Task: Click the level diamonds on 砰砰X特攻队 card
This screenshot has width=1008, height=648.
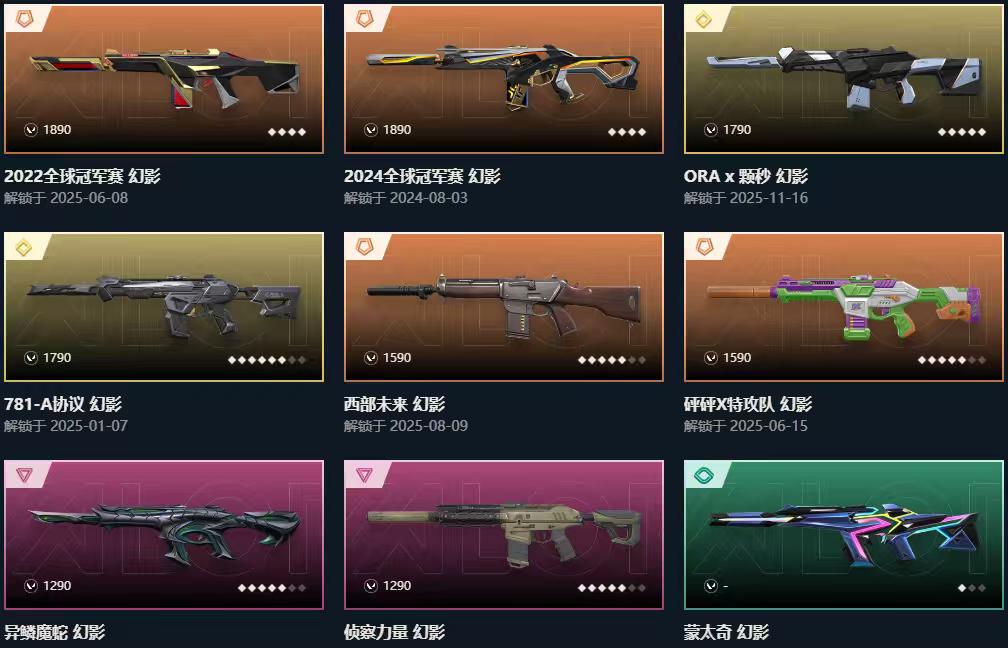Action: [951, 360]
